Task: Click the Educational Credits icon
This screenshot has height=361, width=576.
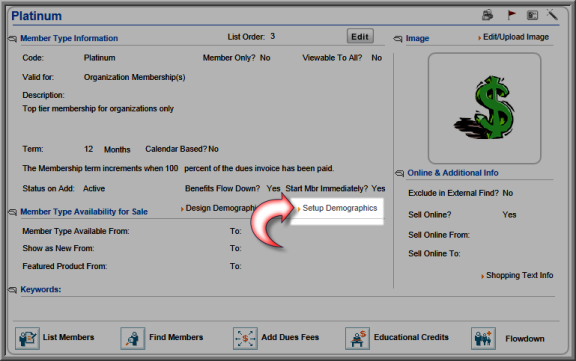Action: pyautogui.click(x=357, y=338)
